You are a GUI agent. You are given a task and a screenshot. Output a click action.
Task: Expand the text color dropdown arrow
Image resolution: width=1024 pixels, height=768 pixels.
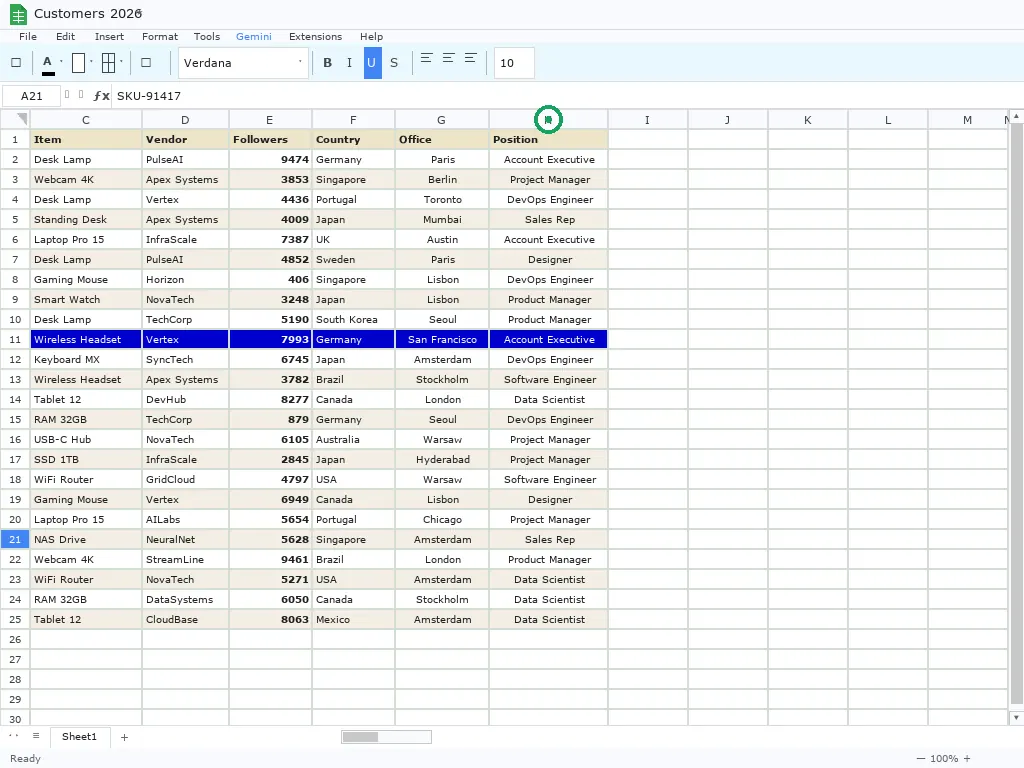(x=61, y=62)
